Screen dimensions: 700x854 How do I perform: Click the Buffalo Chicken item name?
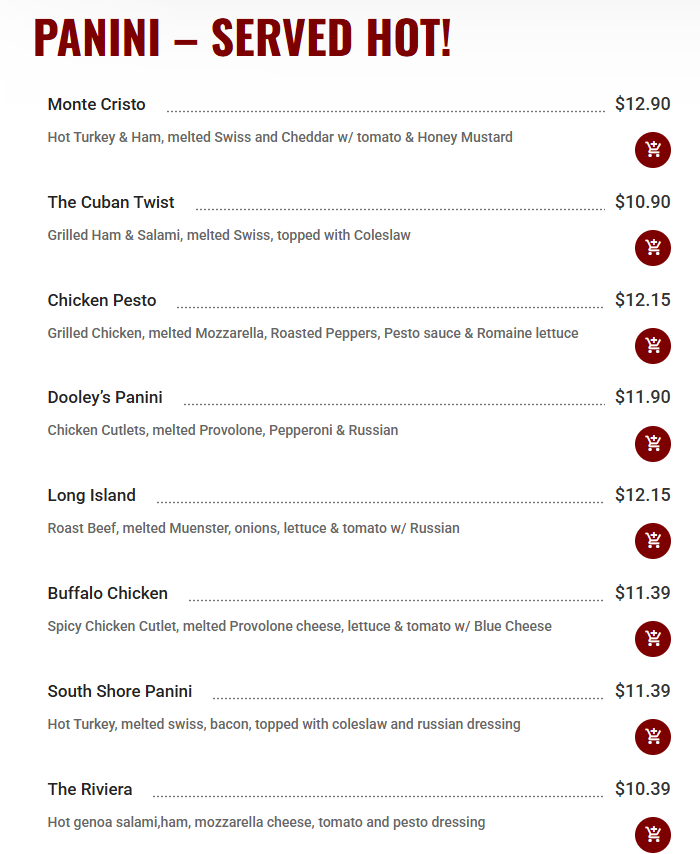click(x=107, y=593)
